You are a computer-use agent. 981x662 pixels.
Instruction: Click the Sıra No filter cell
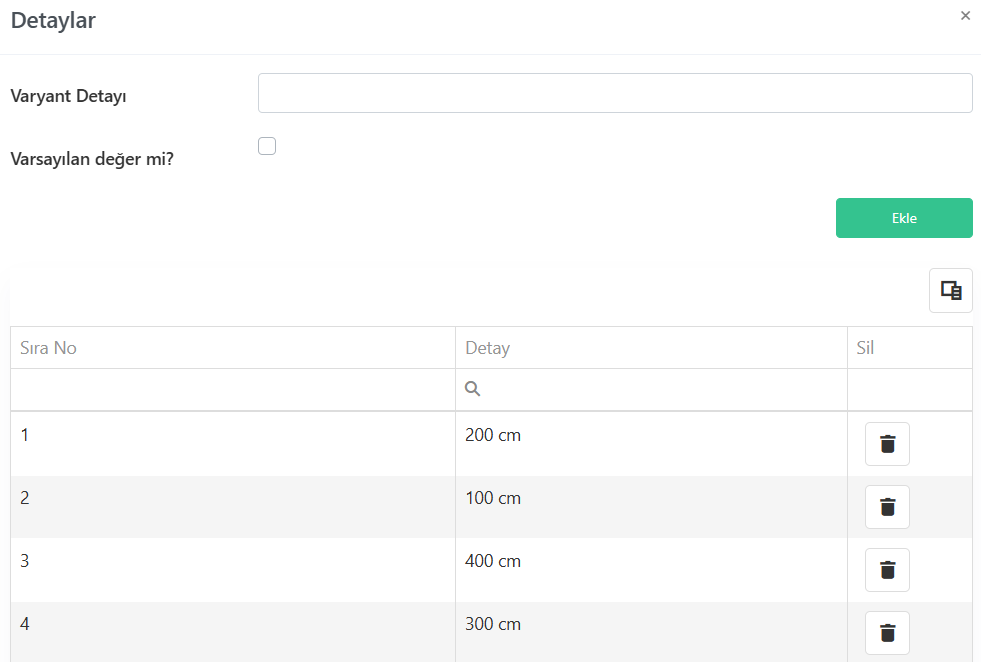233,389
